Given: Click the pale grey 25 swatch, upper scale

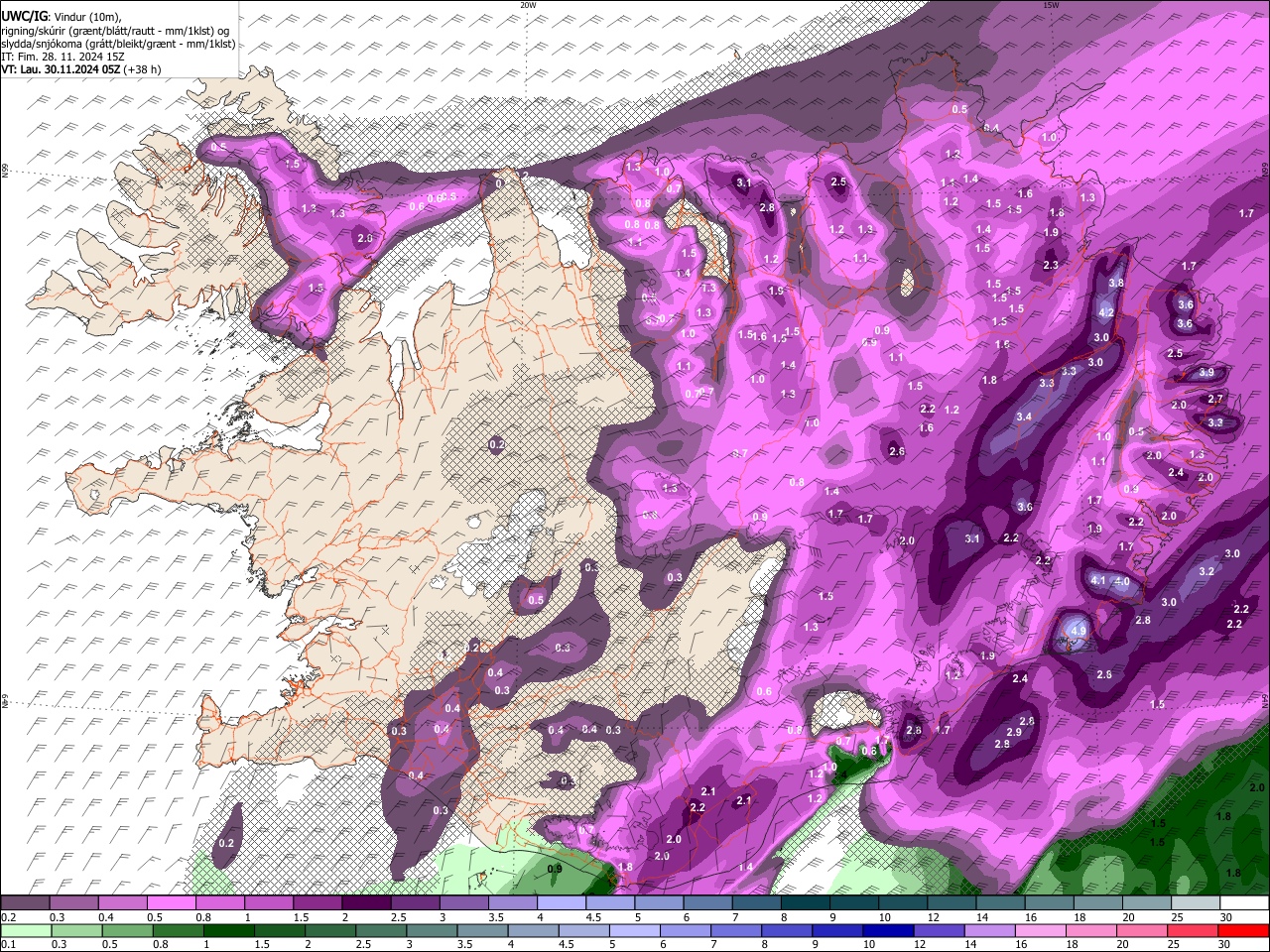Looking at the screenshot, I should (x=1197, y=903).
